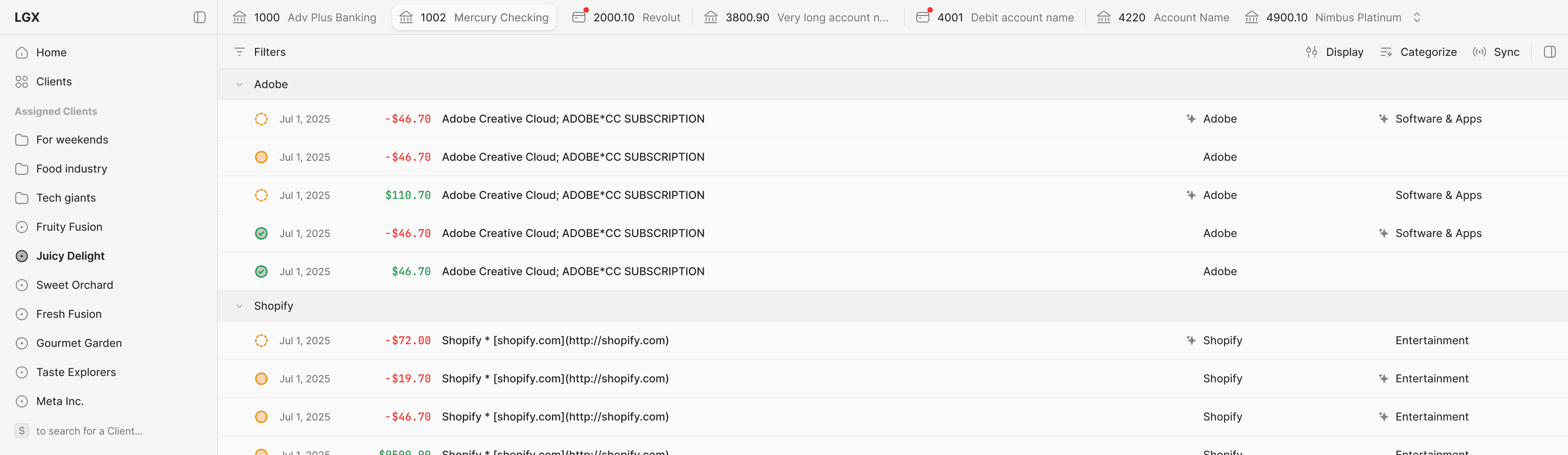The width and height of the screenshot is (1568, 455).
Task: Select -$72.00 amount in Shopify group
Action: pyautogui.click(x=408, y=341)
